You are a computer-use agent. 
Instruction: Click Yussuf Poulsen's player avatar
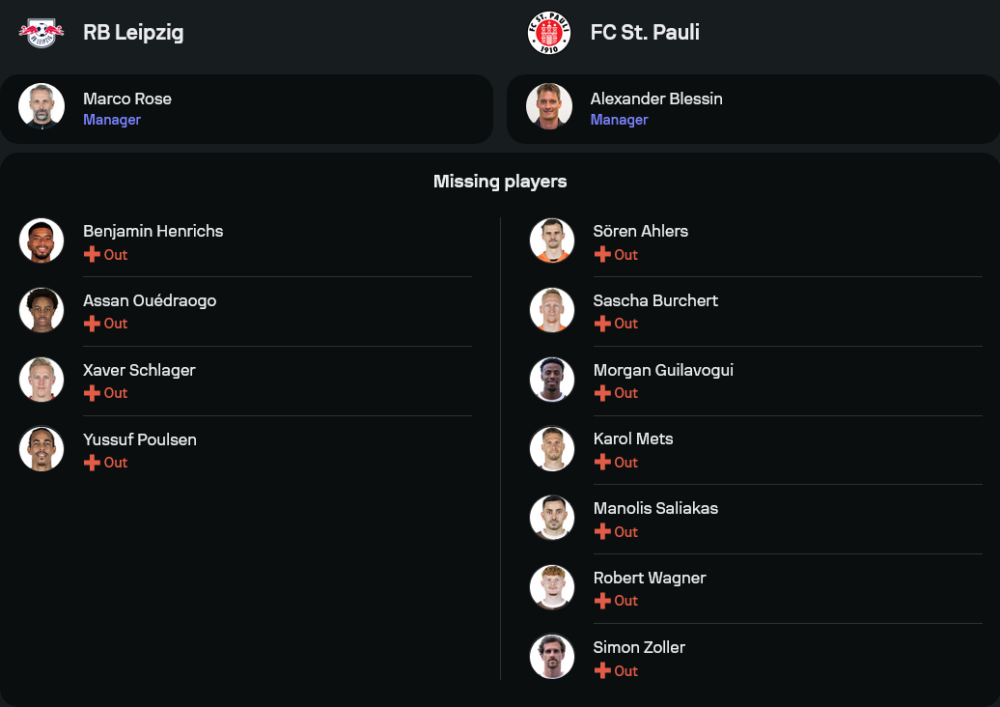point(41,449)
